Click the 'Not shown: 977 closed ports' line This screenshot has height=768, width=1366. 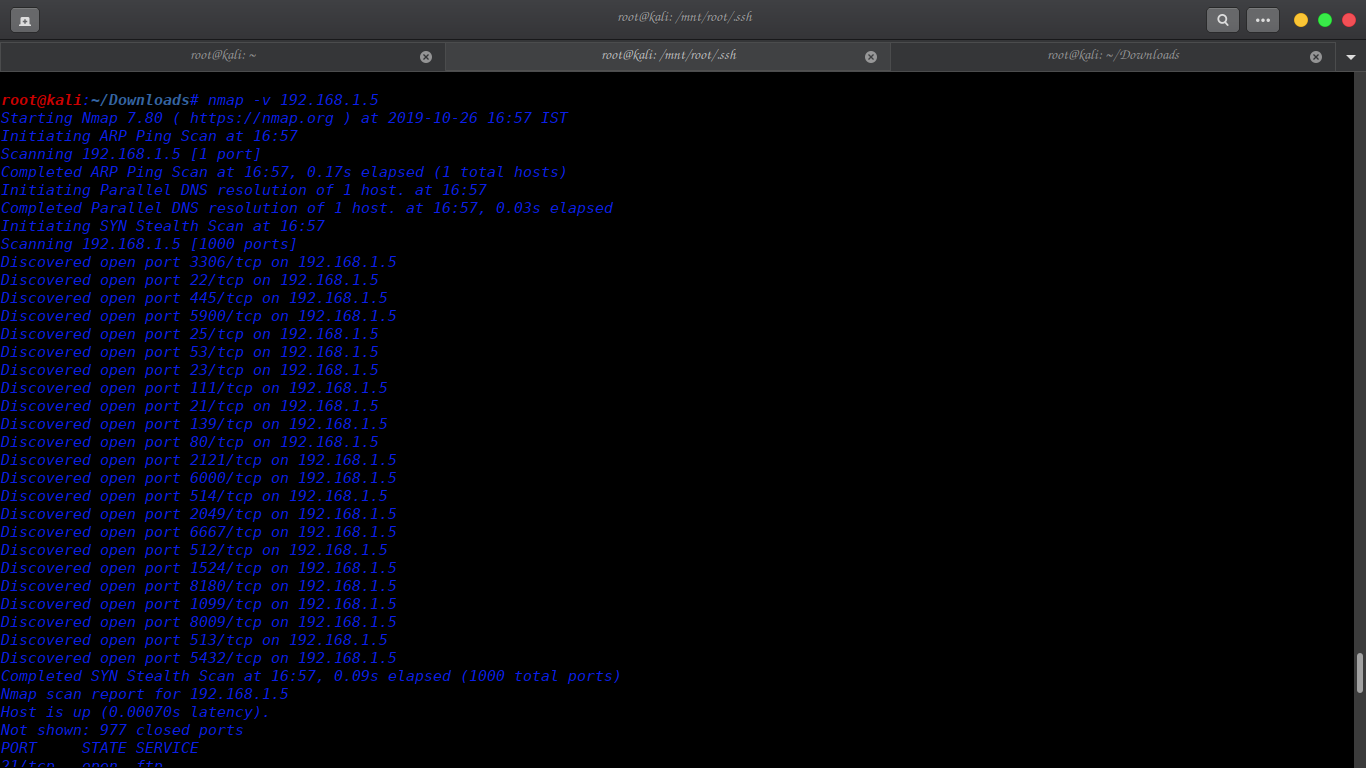click(x=121, y=730)
